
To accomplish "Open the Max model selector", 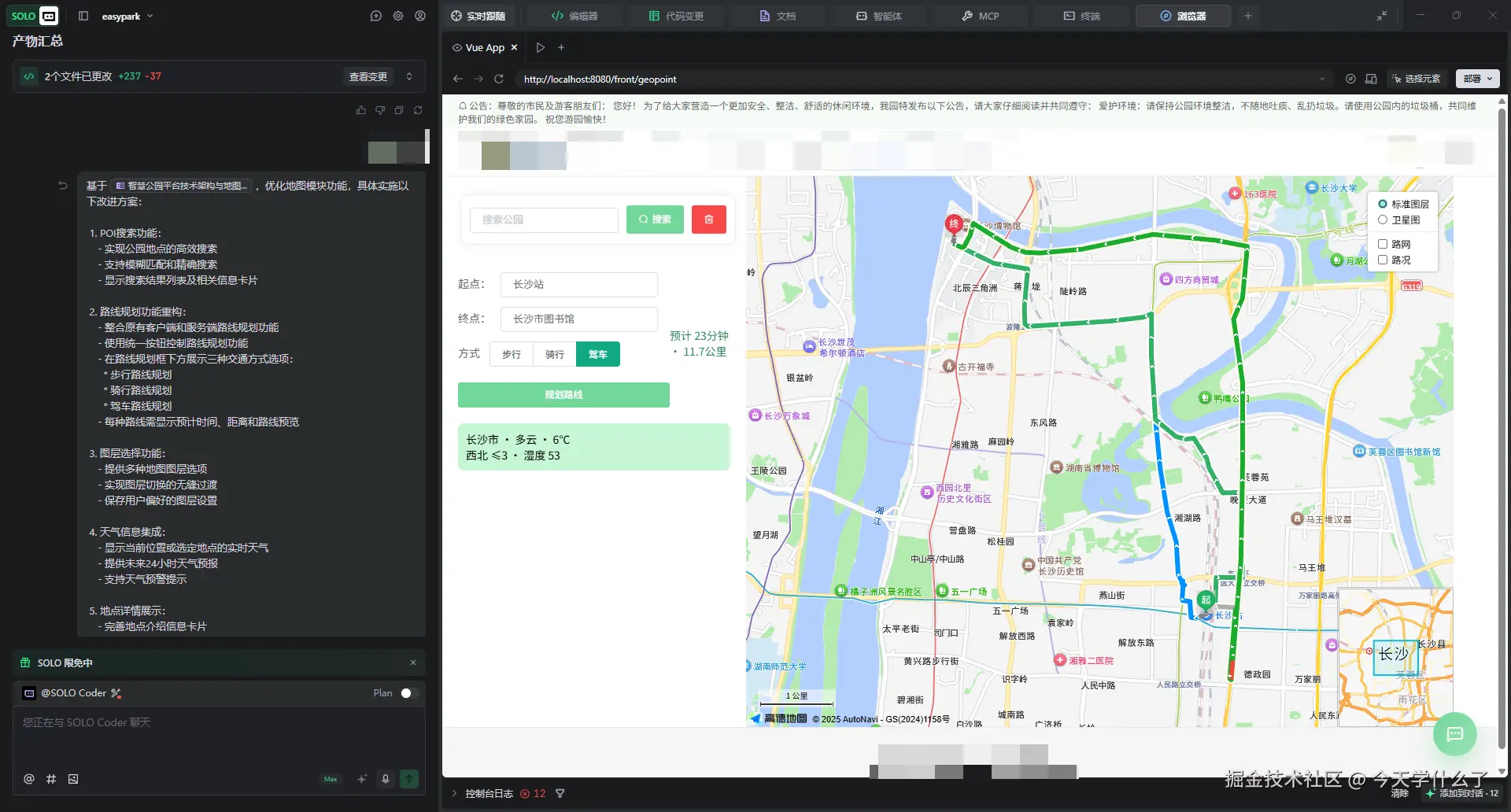I will (331, 779).
